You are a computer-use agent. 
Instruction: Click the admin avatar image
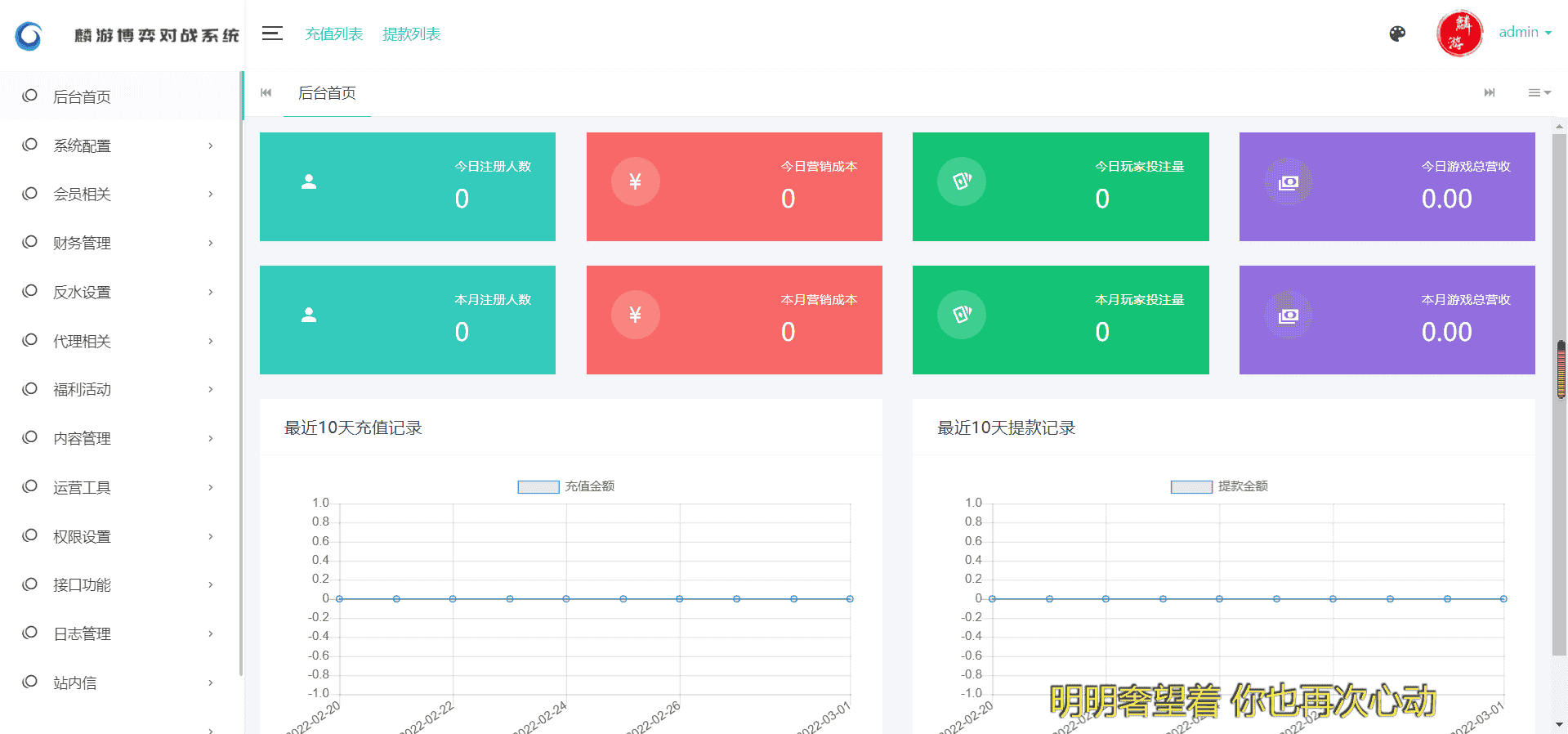click(x=1459, y=34)
